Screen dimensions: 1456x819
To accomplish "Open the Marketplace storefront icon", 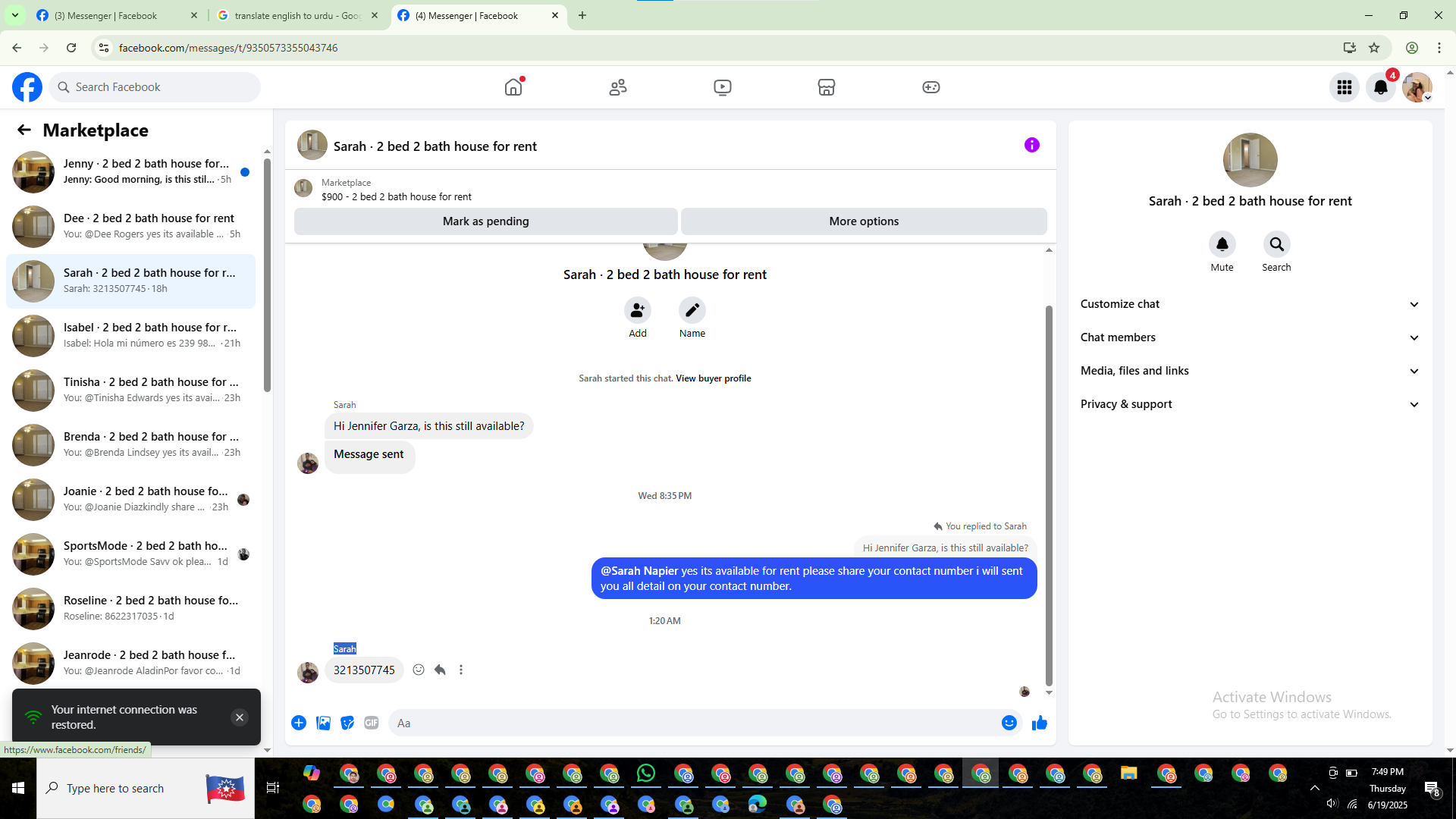I will 827,87.
